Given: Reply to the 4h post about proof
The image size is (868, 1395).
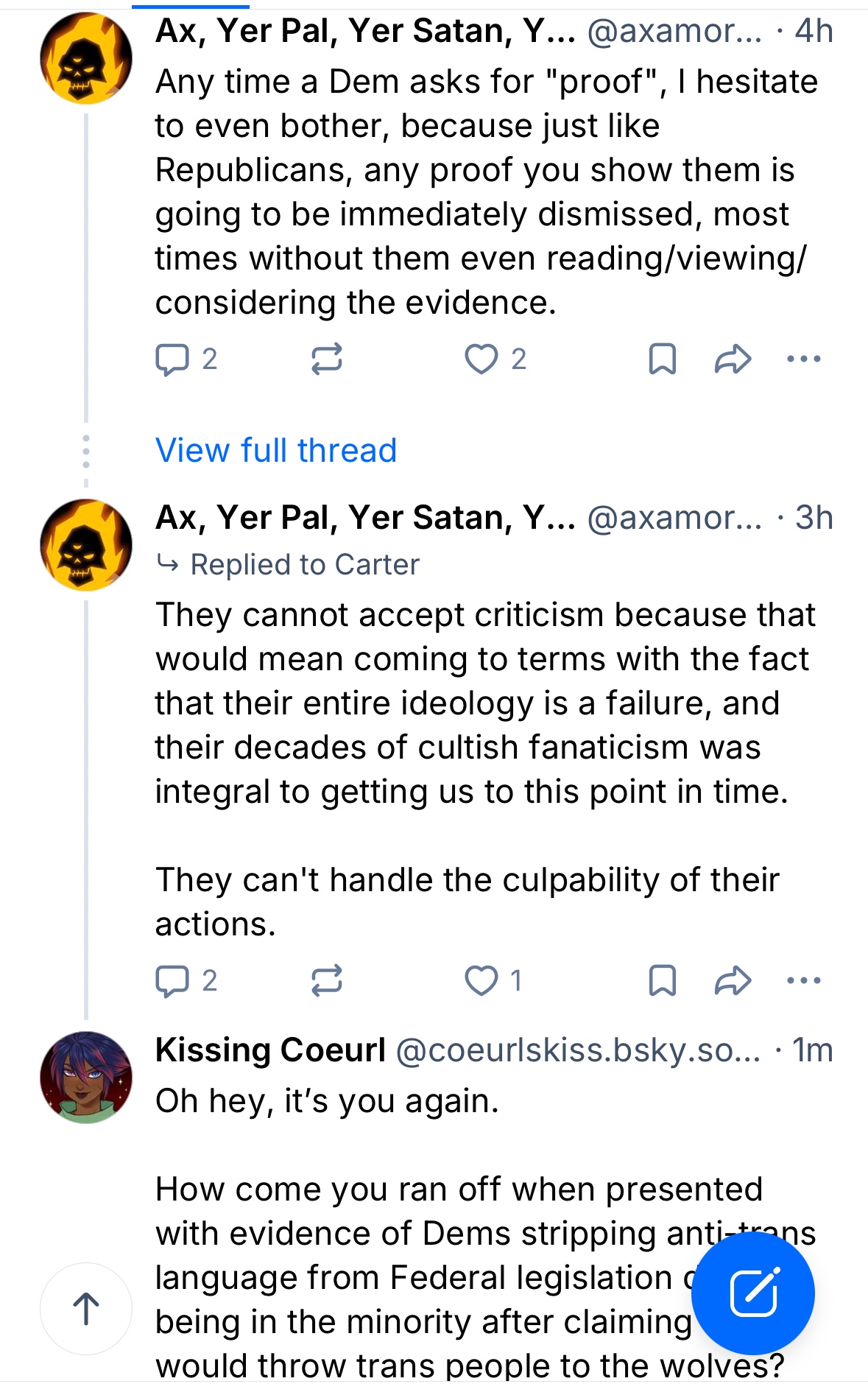Looking at the screenshot, I should pyautogui.click(x=173, y=359).
